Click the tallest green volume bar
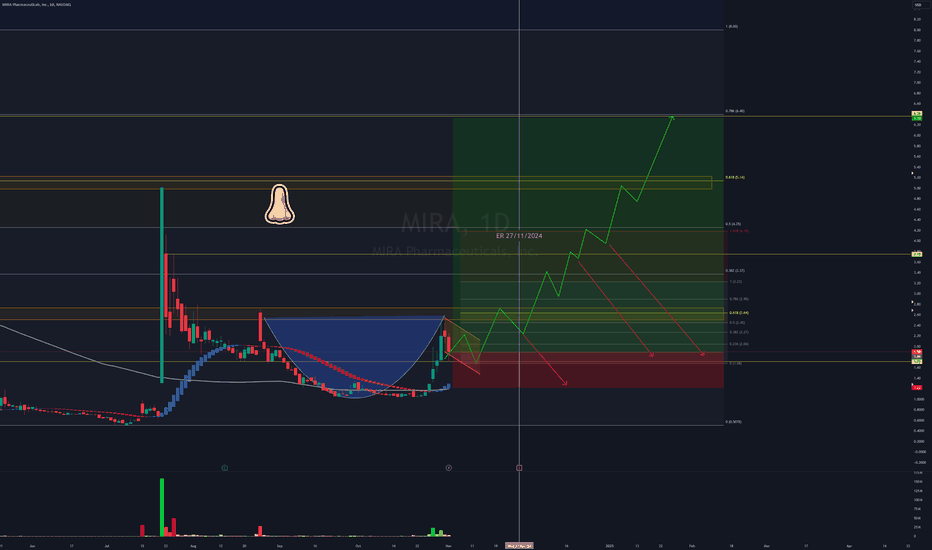The height and width of the screenshot is (550, 932). click(x=162, y=507)
